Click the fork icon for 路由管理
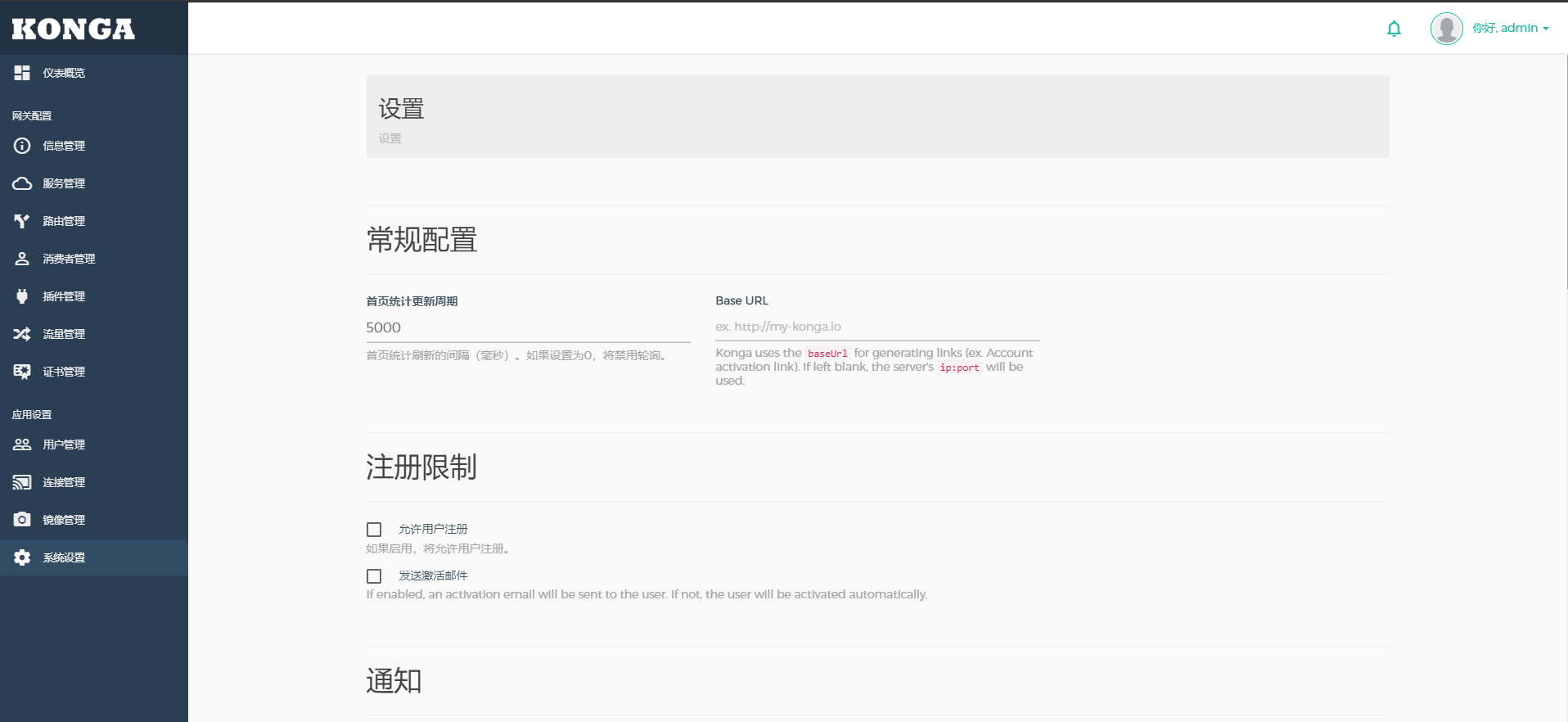The height and width of the screenshot is (722, 1568). coord(22,221)
